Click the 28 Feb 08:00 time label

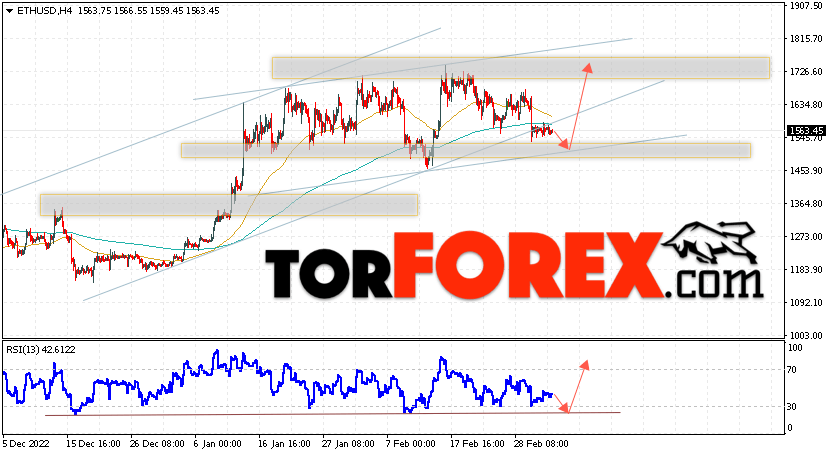point(541,443)
